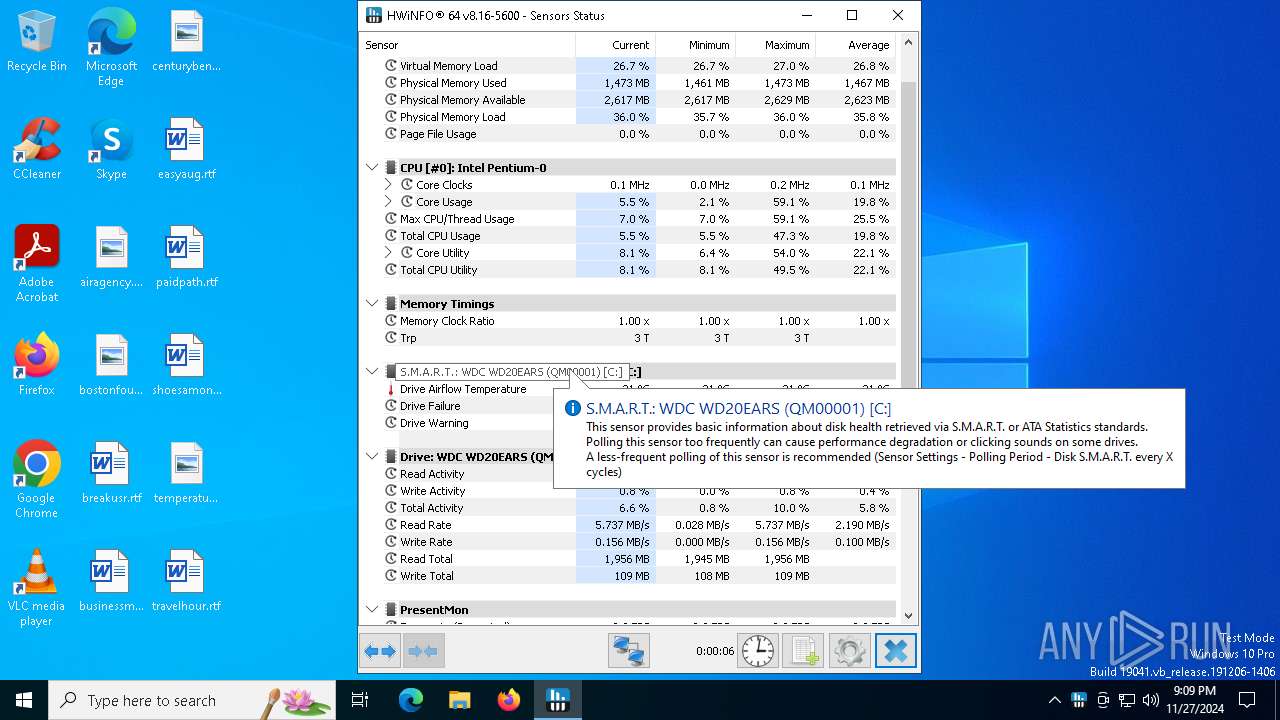Select the Trp memory timing row
This screenshot has width=1280, height=720.
pyautogui.click(x=630, y=338)
